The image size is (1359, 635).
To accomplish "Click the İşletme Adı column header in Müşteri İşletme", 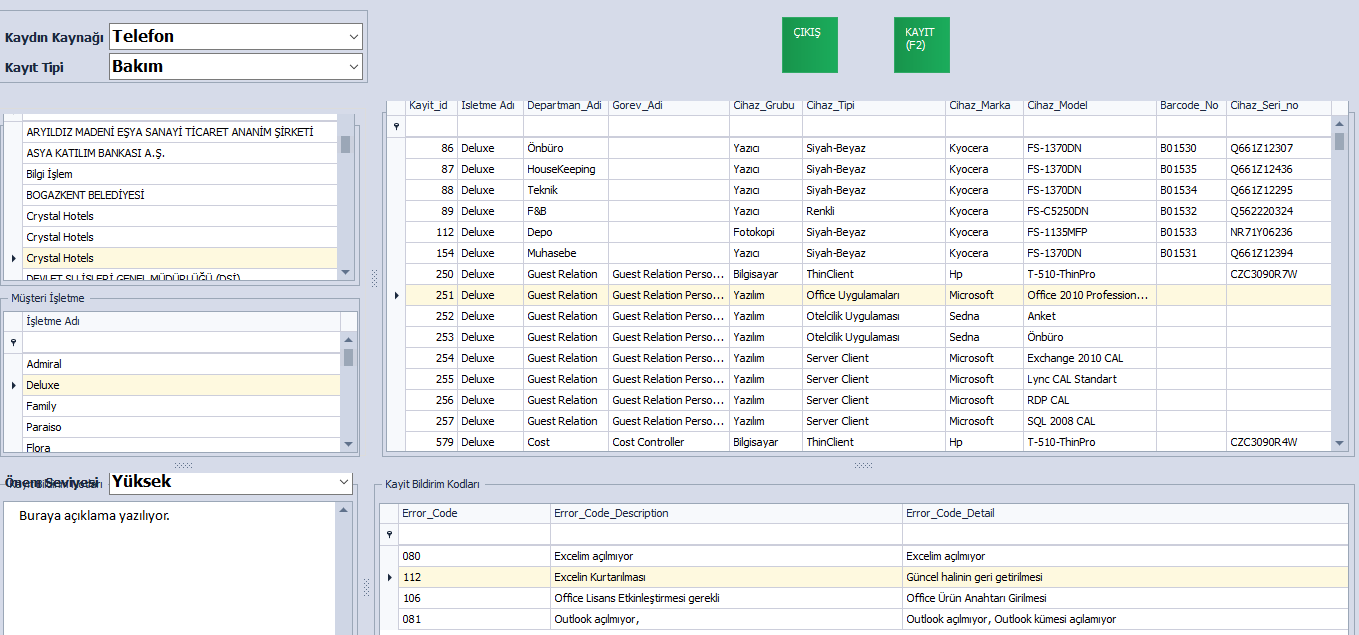I will point(182,321).
